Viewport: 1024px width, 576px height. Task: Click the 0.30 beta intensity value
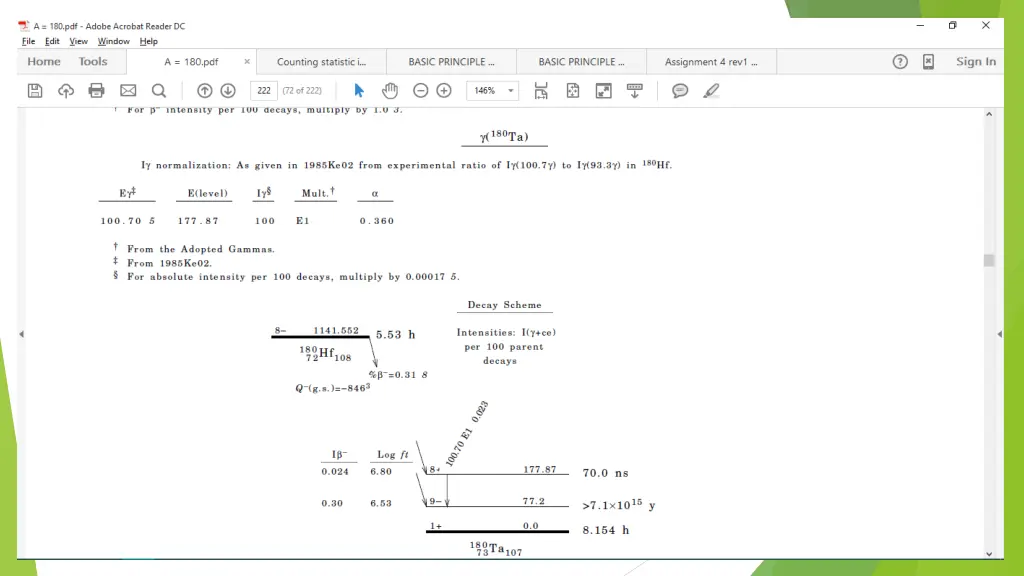(x=332, y=503)
